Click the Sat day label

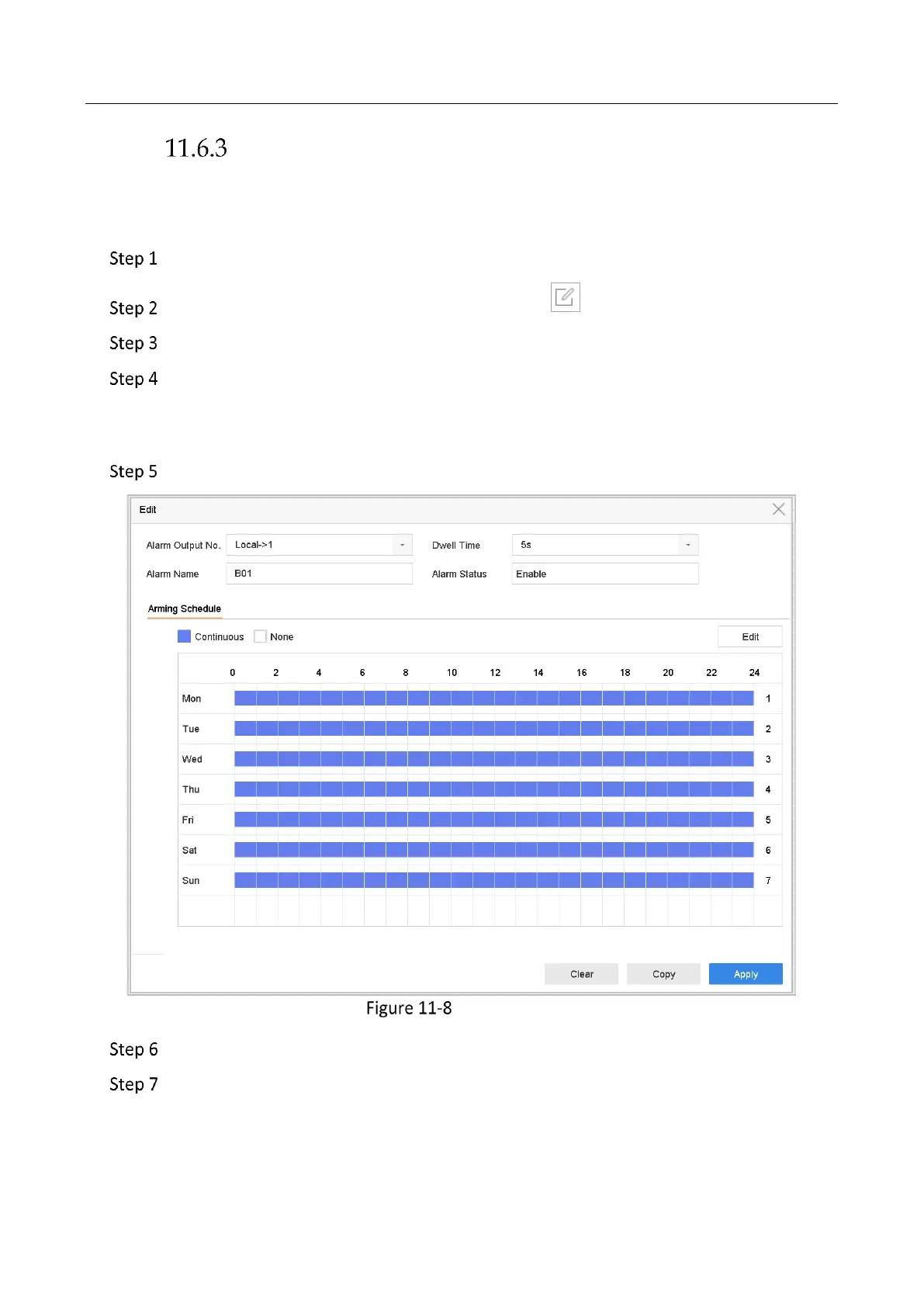(x=189, y=850)
